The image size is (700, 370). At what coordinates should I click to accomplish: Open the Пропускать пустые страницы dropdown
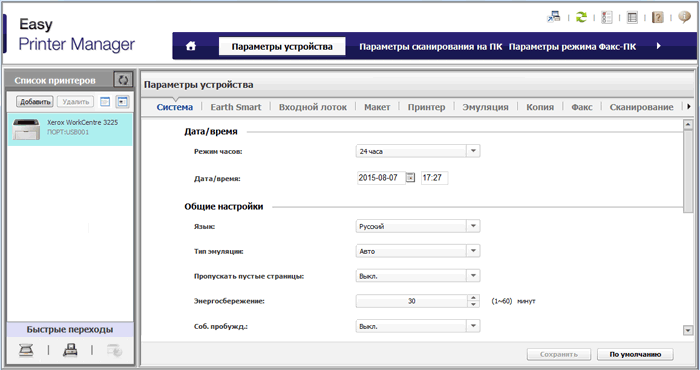tap(418, 276)
